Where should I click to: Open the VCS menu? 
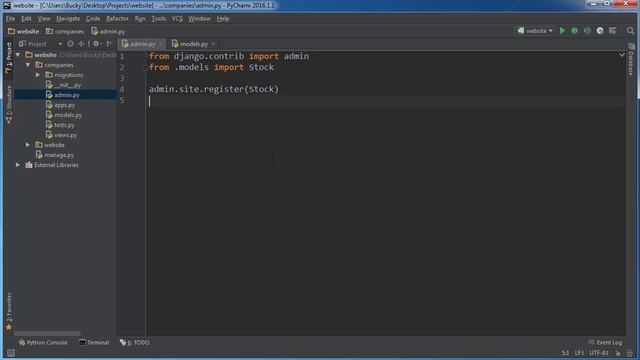click(x=177, y=19)
